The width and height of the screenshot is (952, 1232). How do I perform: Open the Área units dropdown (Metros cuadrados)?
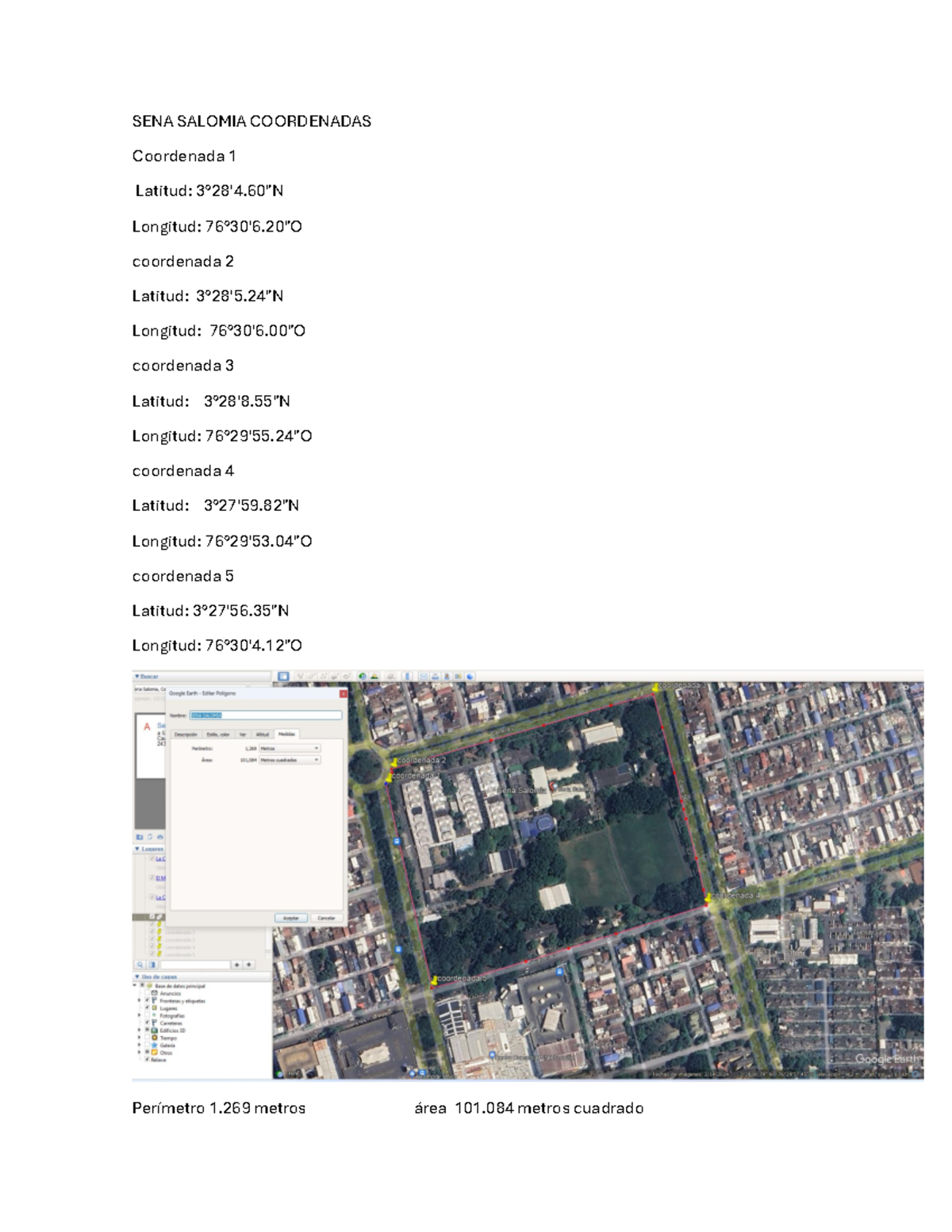coord(290,760)
